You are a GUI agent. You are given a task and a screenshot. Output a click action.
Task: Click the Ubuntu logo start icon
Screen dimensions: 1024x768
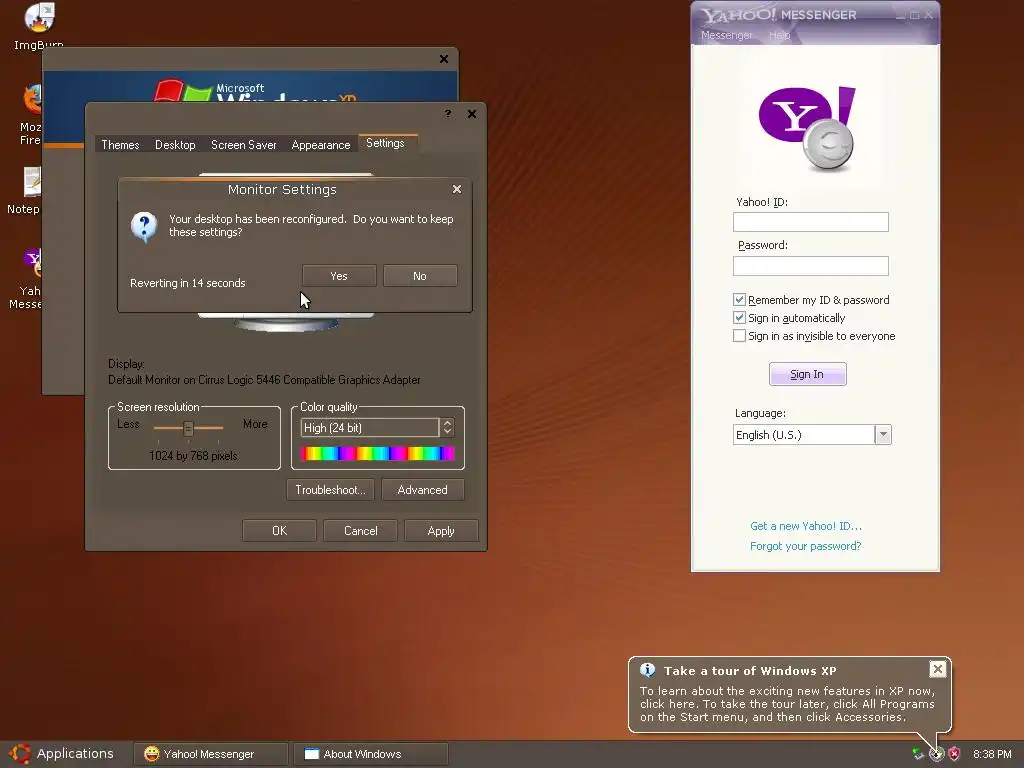coord(20,753)
